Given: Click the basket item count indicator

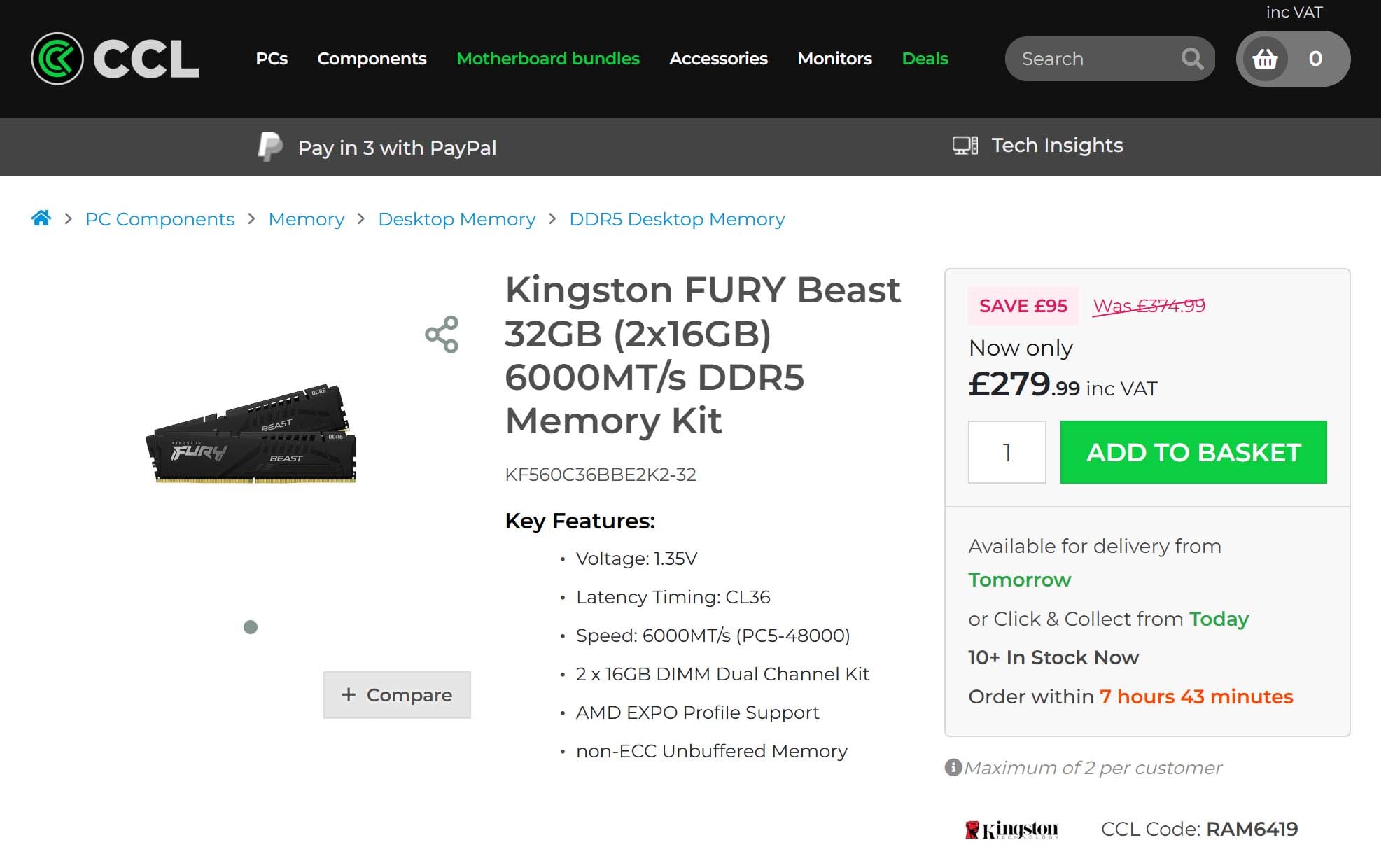Looking at the screenshot, I should click(x=1315, y=59).
